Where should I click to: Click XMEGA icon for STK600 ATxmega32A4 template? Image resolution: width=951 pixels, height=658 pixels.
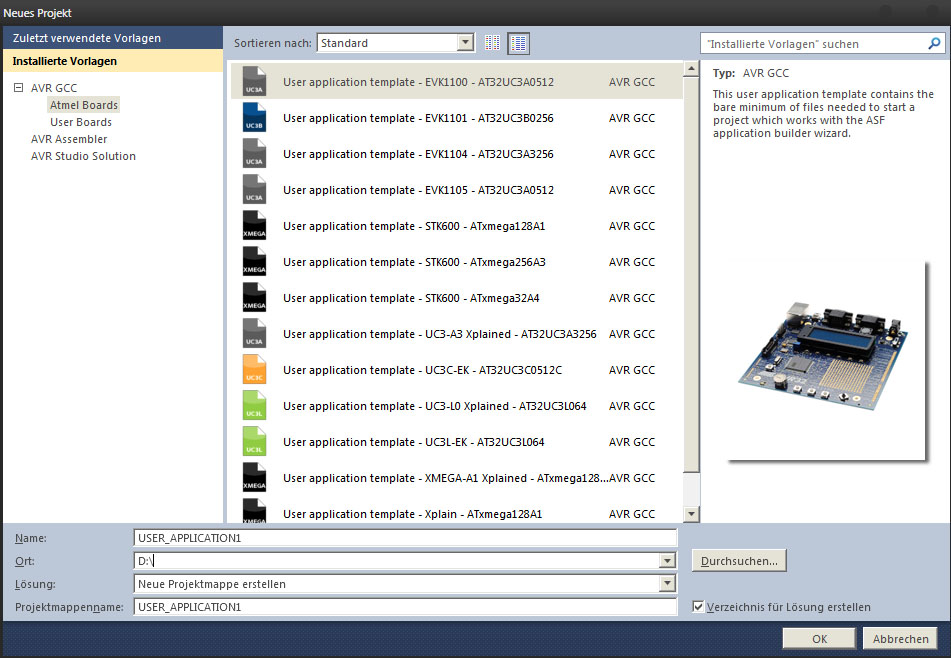pos(254,298)
